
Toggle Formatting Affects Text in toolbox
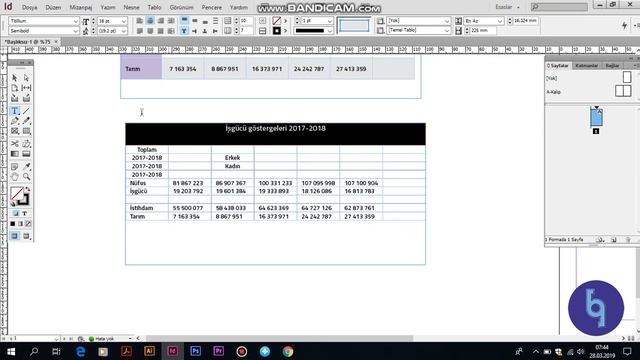(24, 213)
